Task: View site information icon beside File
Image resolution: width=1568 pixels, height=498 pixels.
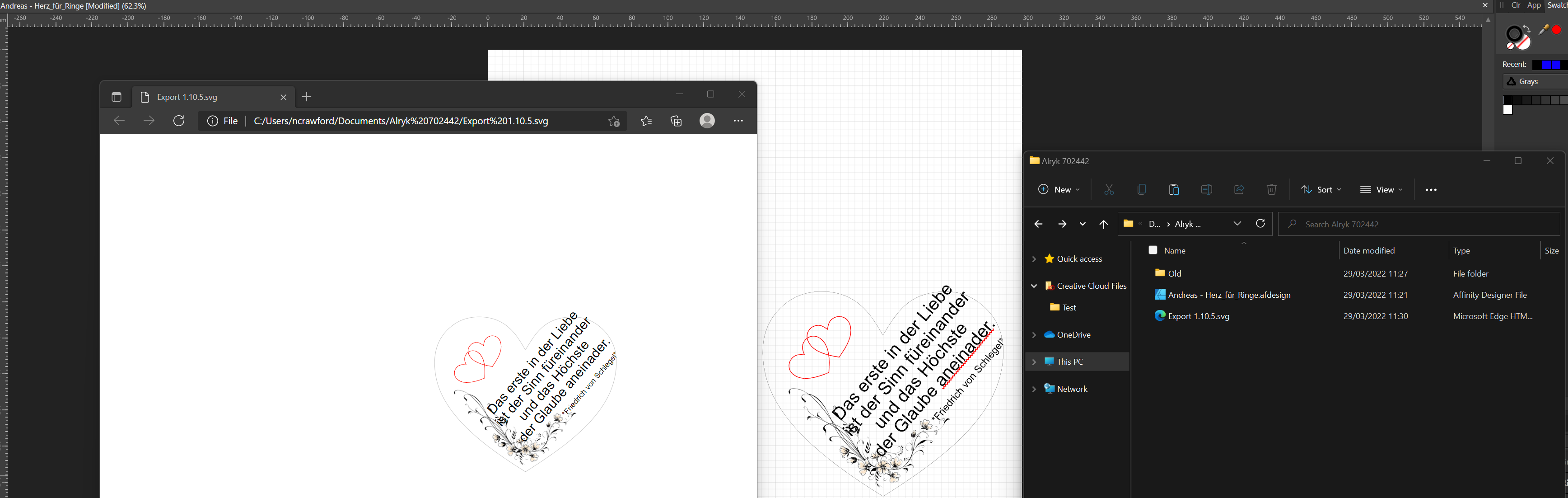Action: 212,121
